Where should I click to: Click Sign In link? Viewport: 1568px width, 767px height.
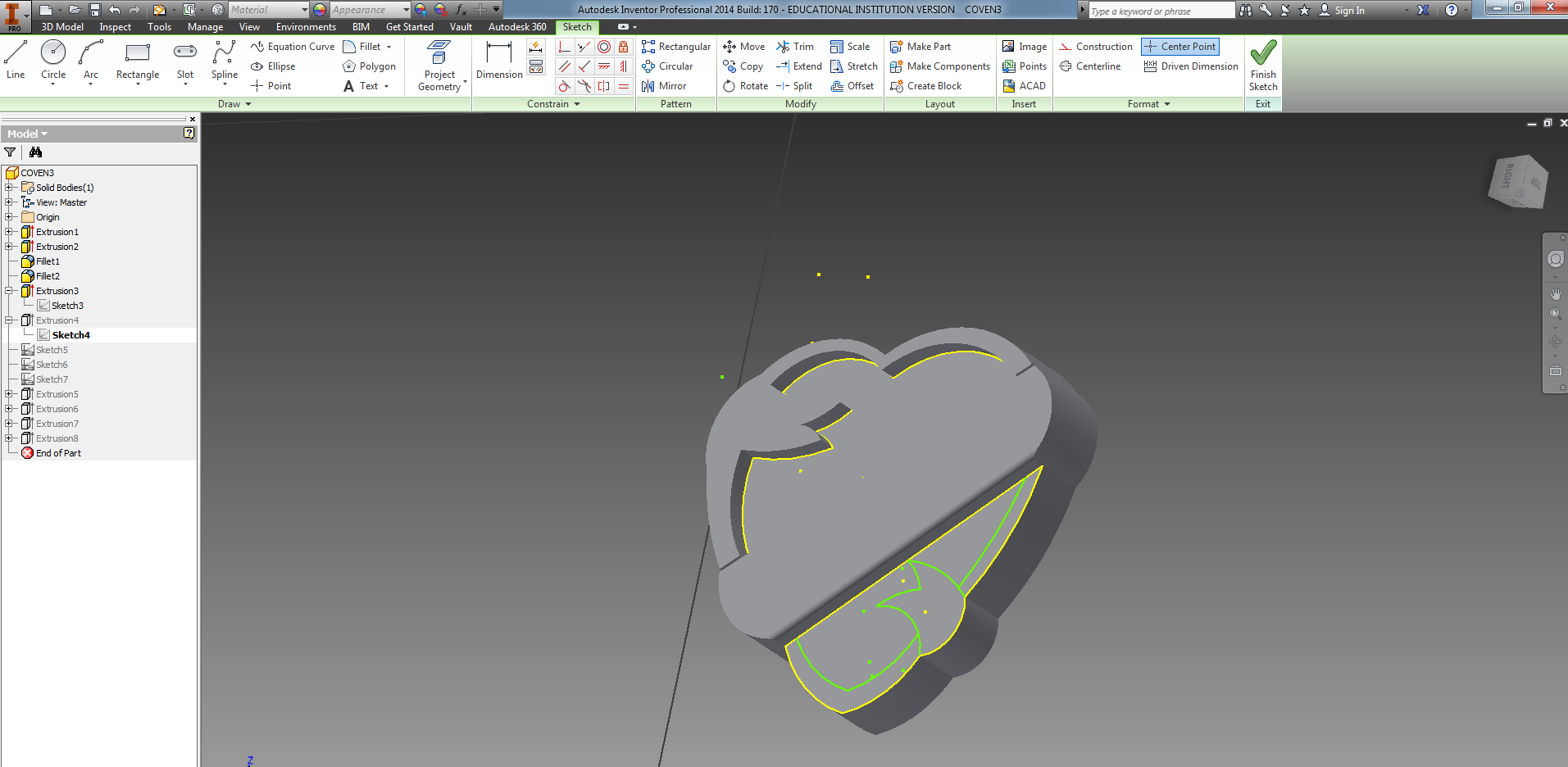coord(1342,11)
